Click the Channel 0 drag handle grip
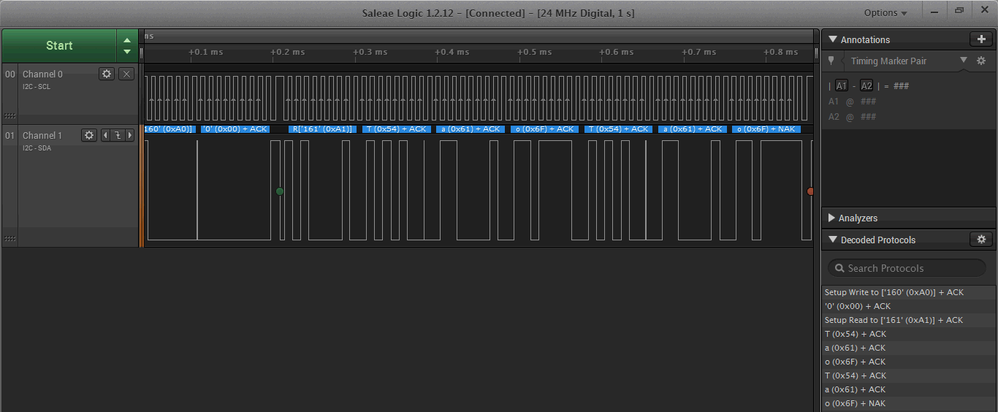998x412 pixels. (10, 116)
